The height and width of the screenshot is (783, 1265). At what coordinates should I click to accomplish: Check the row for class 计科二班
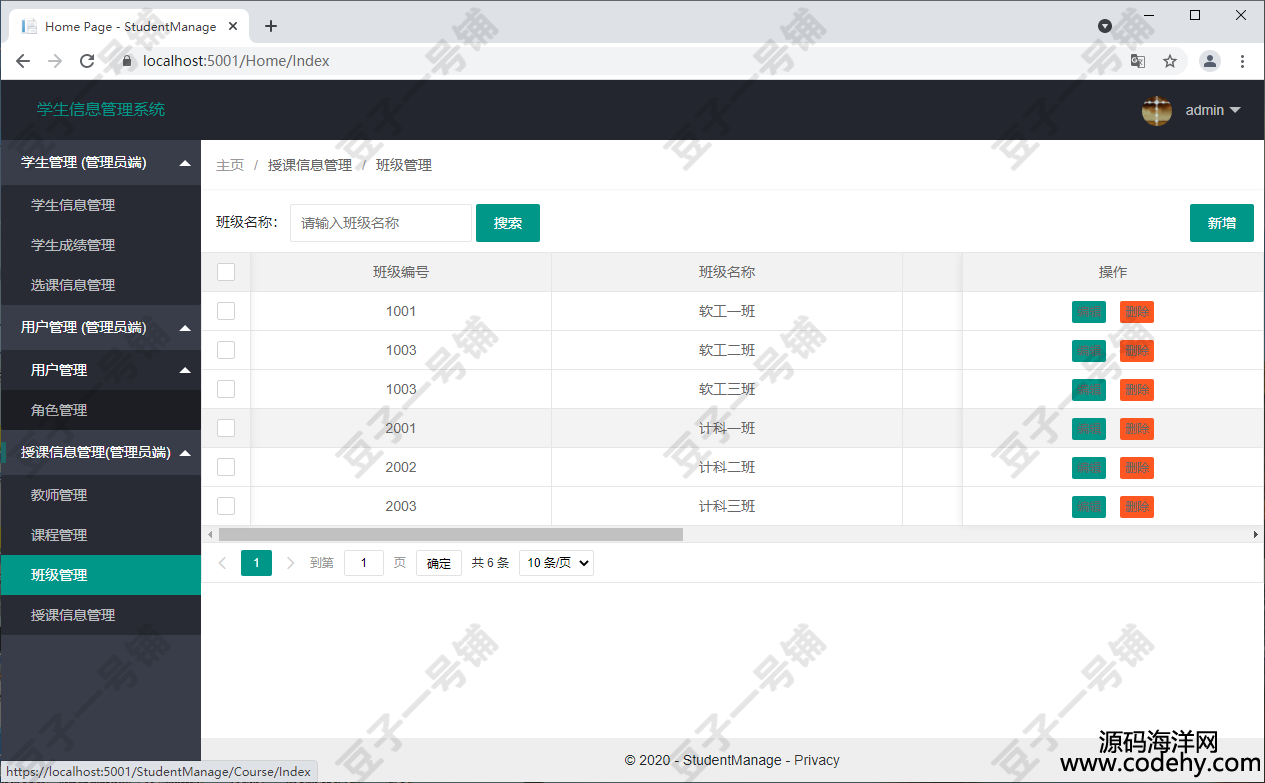coord(226,467)
